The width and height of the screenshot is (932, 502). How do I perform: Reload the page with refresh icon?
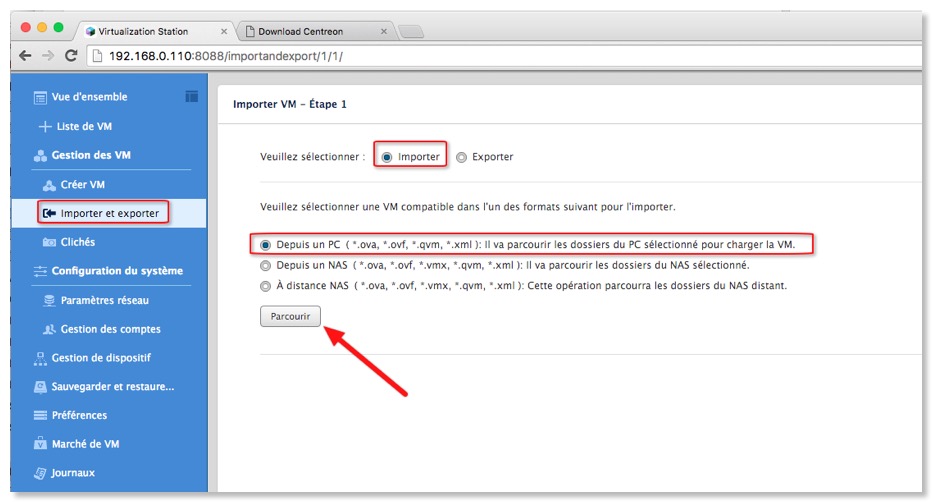tap(71, 56)
